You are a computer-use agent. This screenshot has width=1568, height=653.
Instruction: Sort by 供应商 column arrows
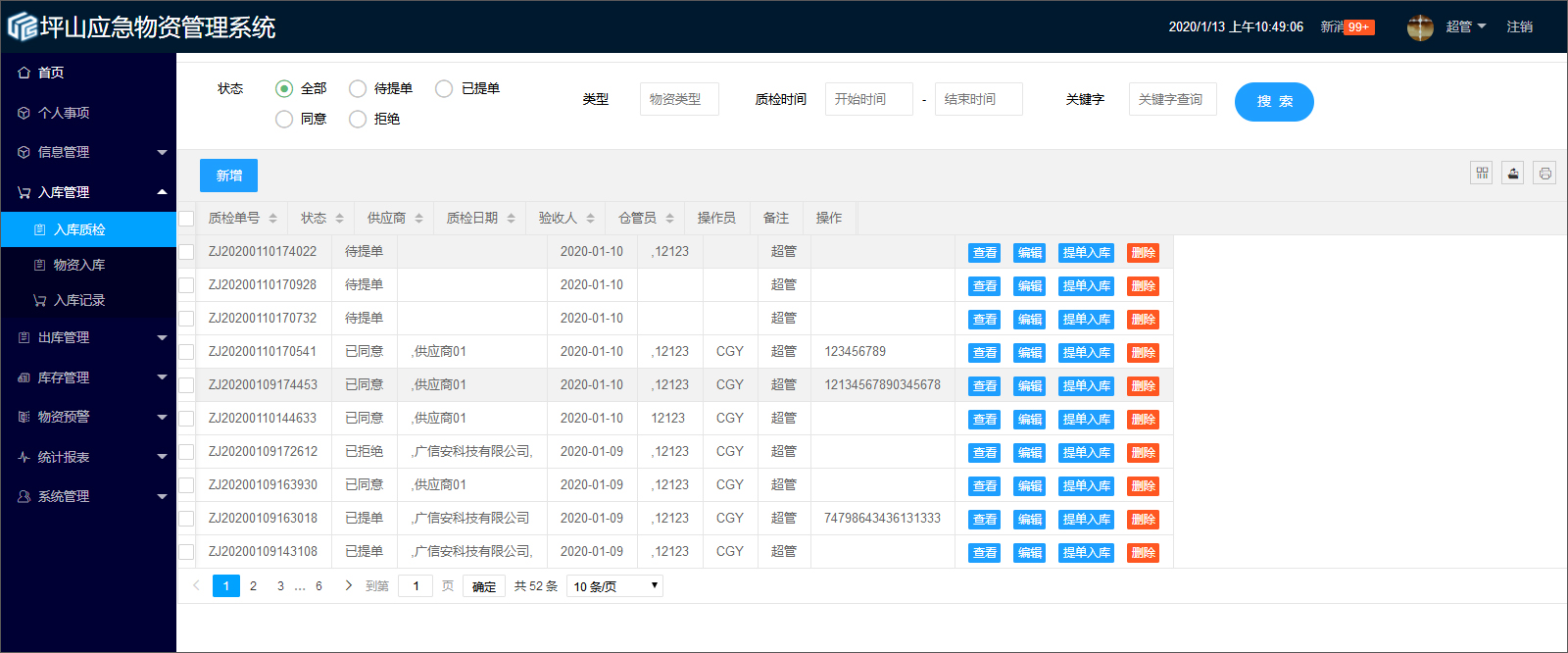[x=418, y=219]
